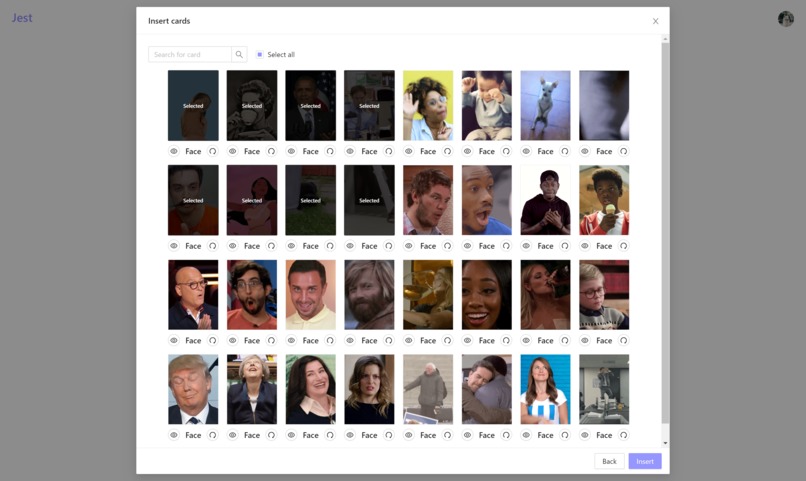Image resolution: width=806 pixels, height=481 pixels.
Task: Click eye icon under two men hugging card
Action: click(x=467, y=435)
